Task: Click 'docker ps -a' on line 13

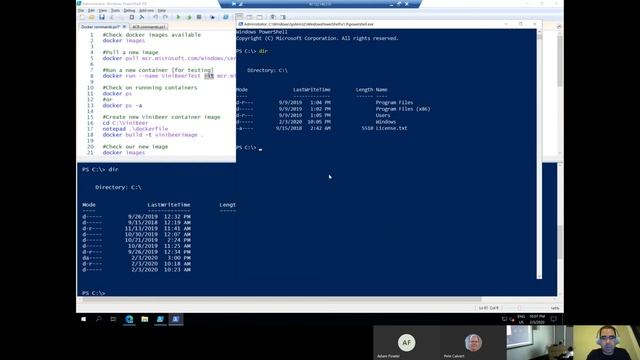Action: coord(122,105)
